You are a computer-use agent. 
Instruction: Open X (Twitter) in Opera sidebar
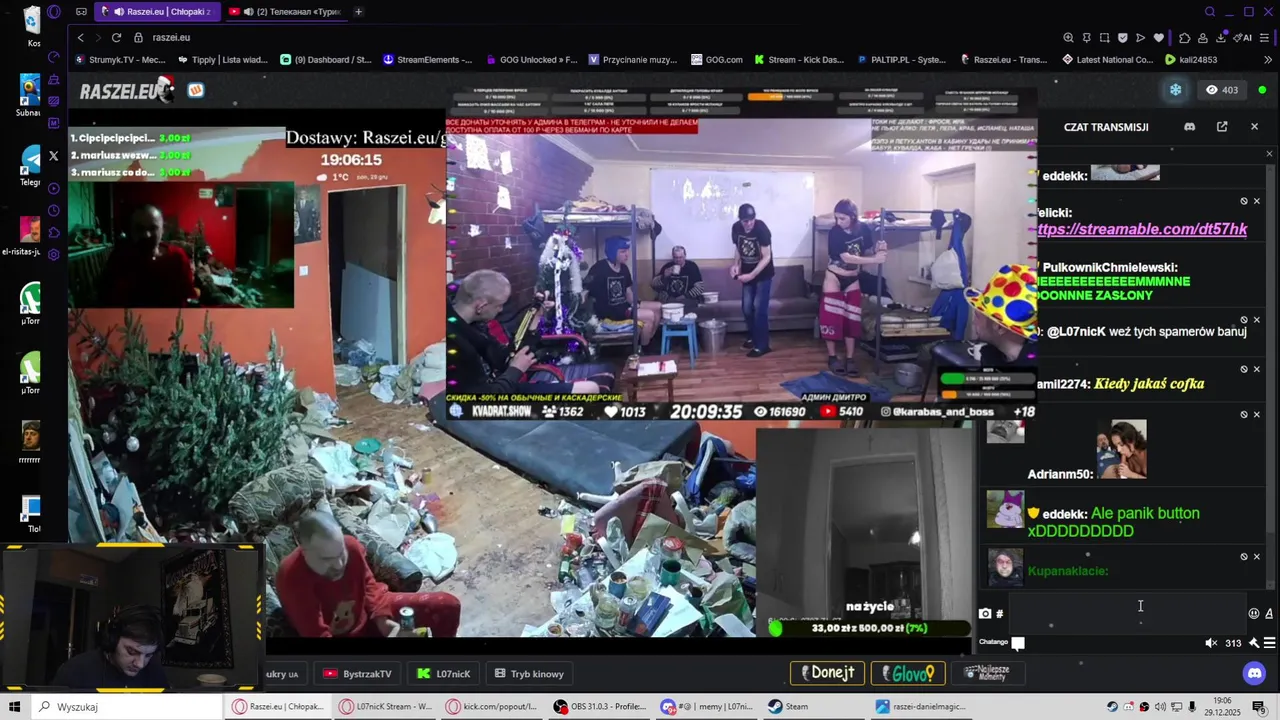[x=53, y=156]
